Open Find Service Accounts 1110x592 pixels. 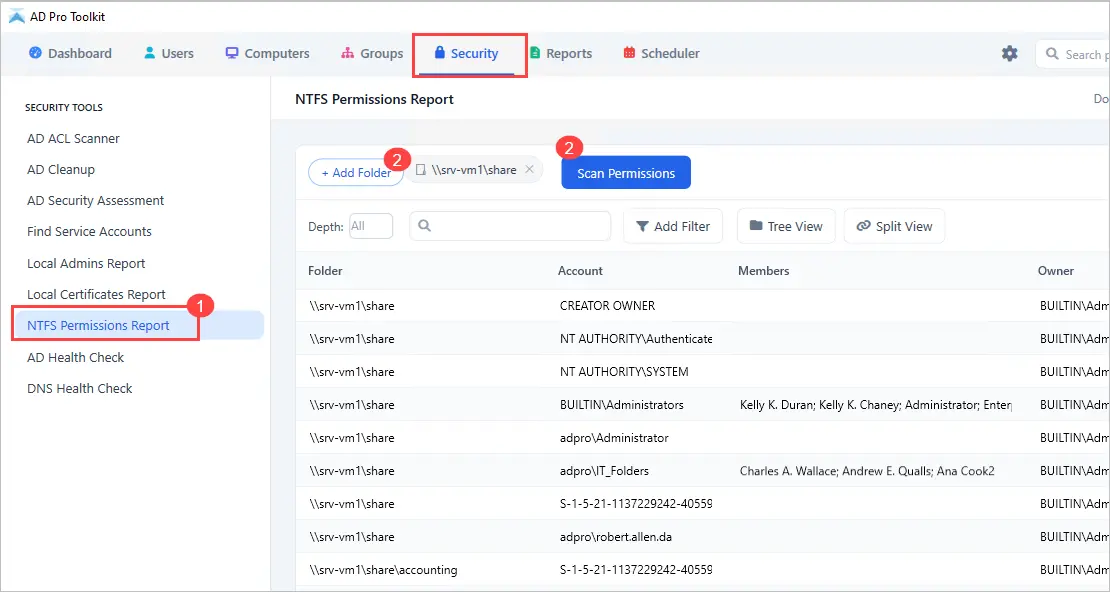[x=89, y=232]
